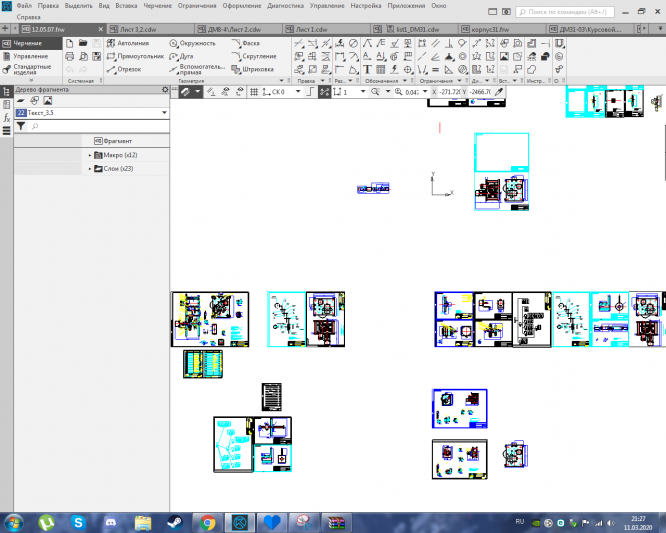This screenshot has height=533, width=666.
Task: Select the Штриховка hatching tool
Action: [x=253, y=69]
